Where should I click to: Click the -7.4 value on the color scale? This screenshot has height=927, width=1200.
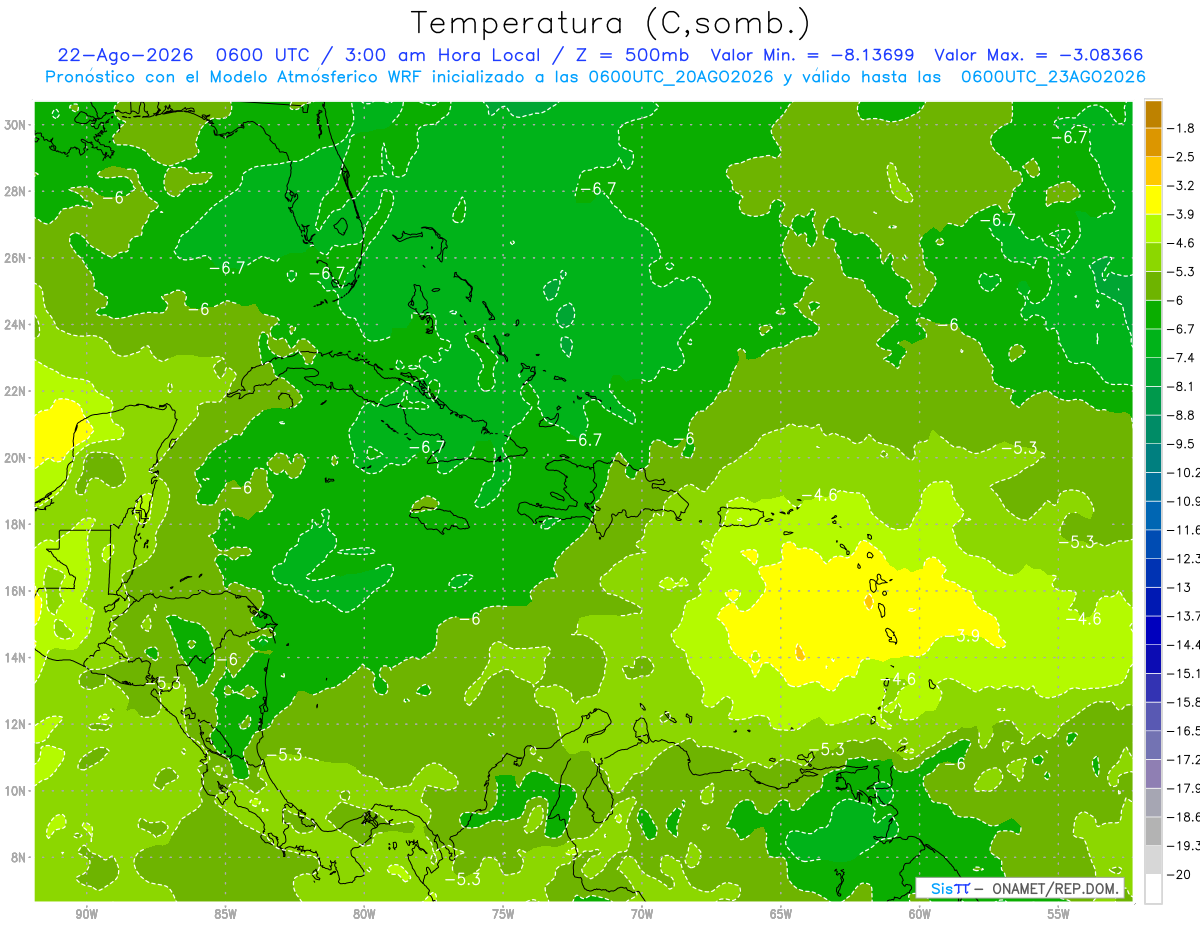tap(1182, 357)
